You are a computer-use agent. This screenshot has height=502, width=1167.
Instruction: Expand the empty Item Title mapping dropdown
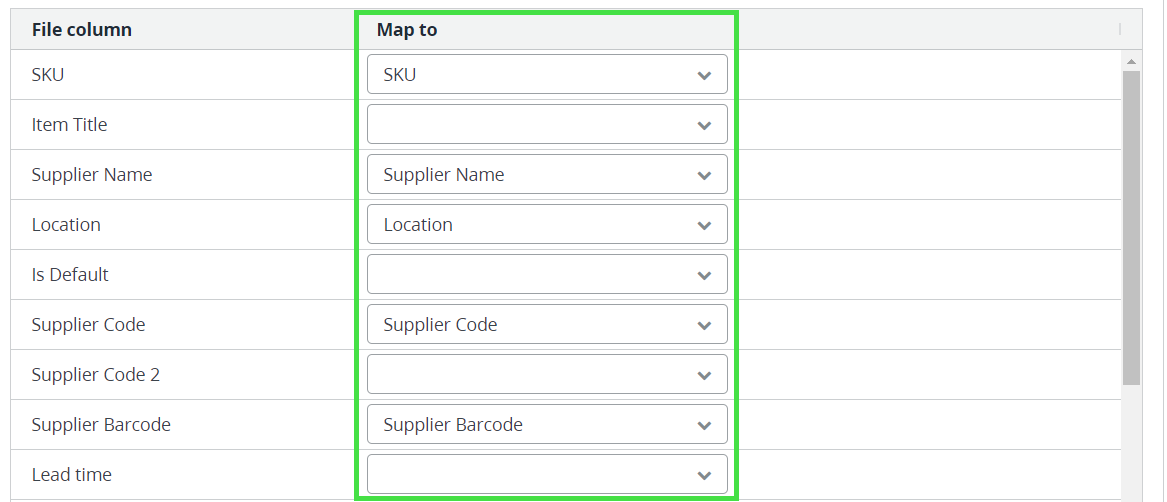546,125
